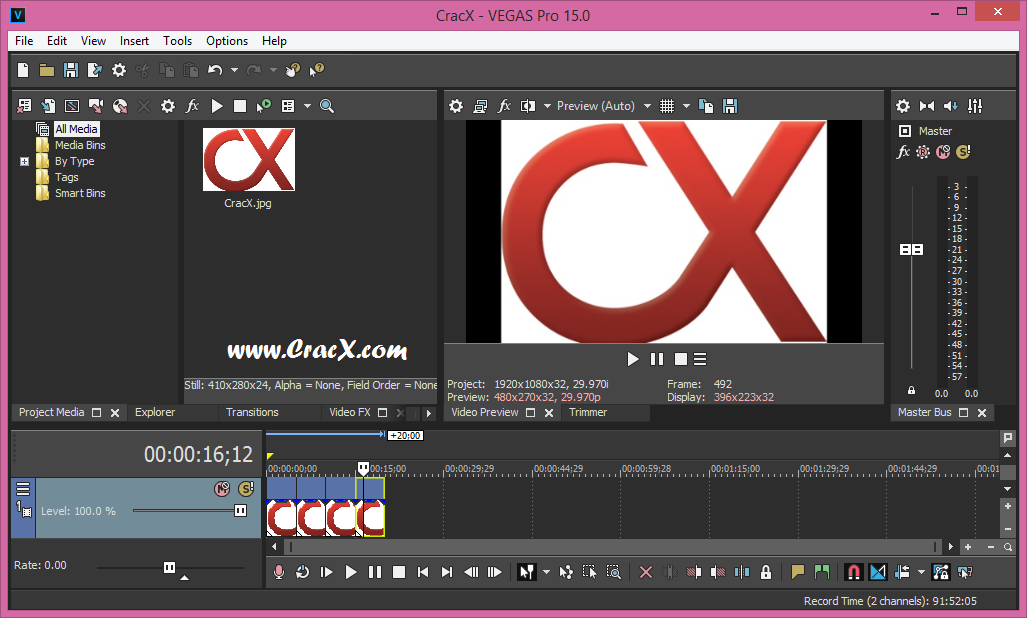Click the What's This help cursor icon

(316, 70)
